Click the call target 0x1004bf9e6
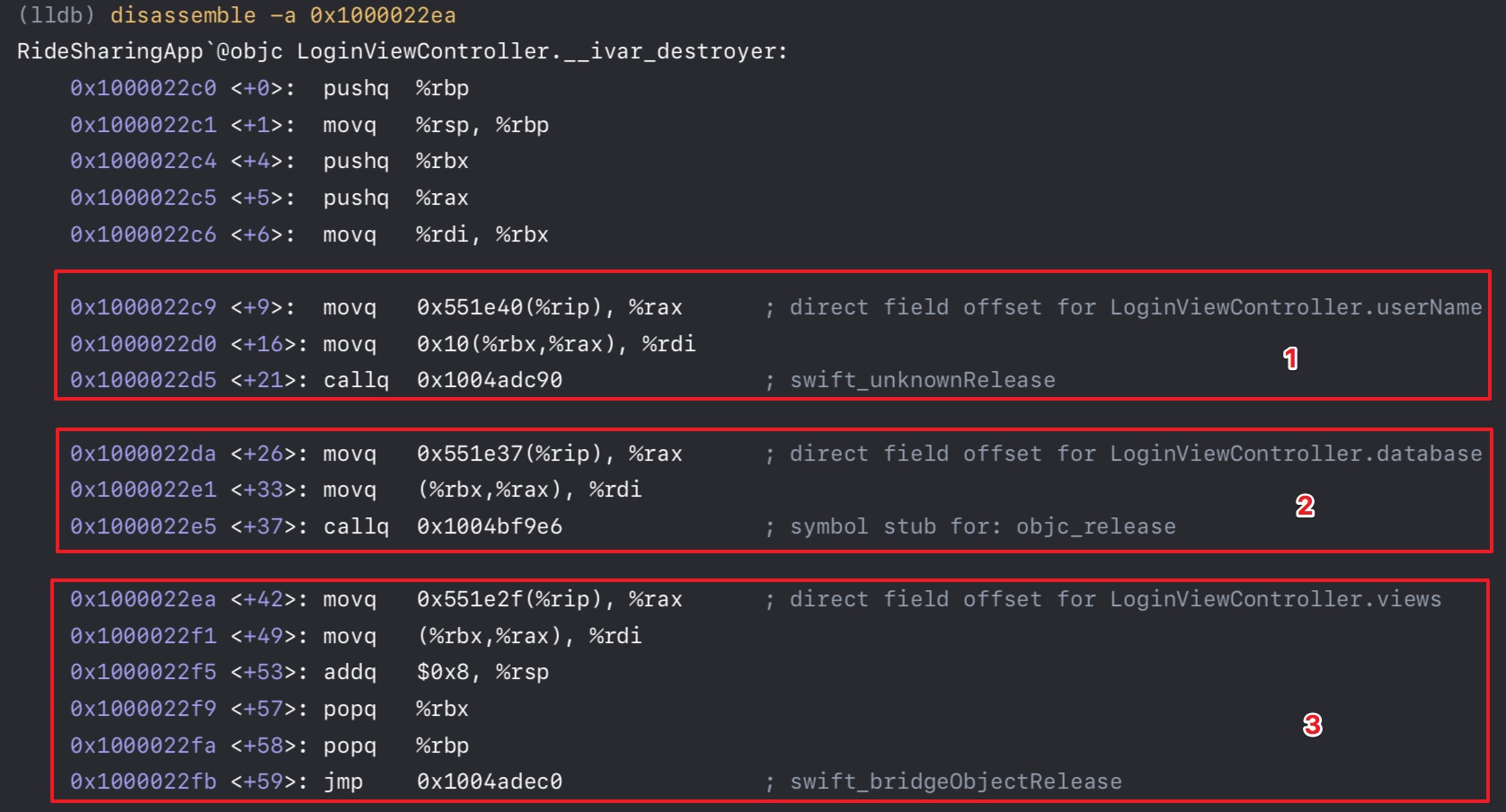 pos(490,526)
